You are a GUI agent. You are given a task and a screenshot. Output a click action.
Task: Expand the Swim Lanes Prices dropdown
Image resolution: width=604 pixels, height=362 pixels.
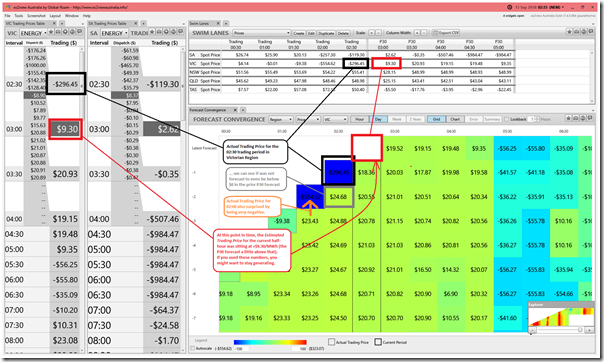(261, 33)
